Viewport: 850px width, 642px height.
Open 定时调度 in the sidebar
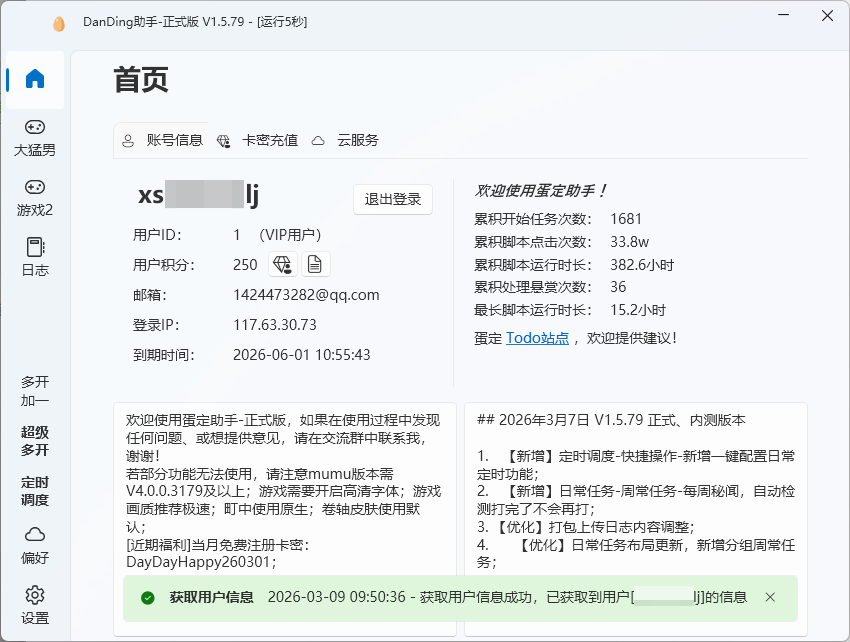point(35,491)
